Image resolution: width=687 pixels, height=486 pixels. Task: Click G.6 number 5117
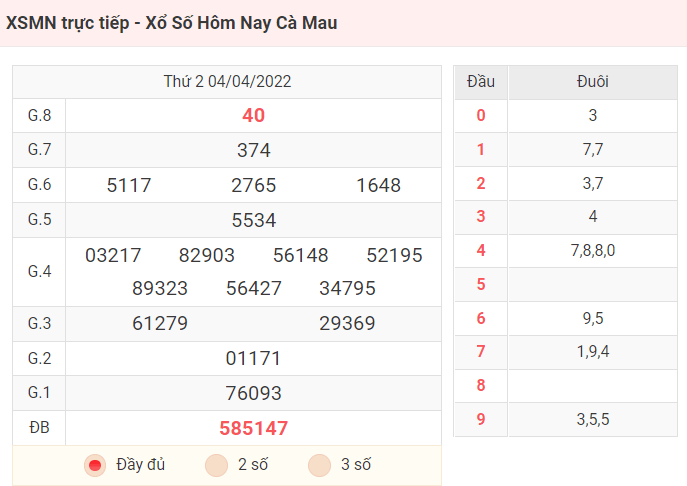[129, 185]
